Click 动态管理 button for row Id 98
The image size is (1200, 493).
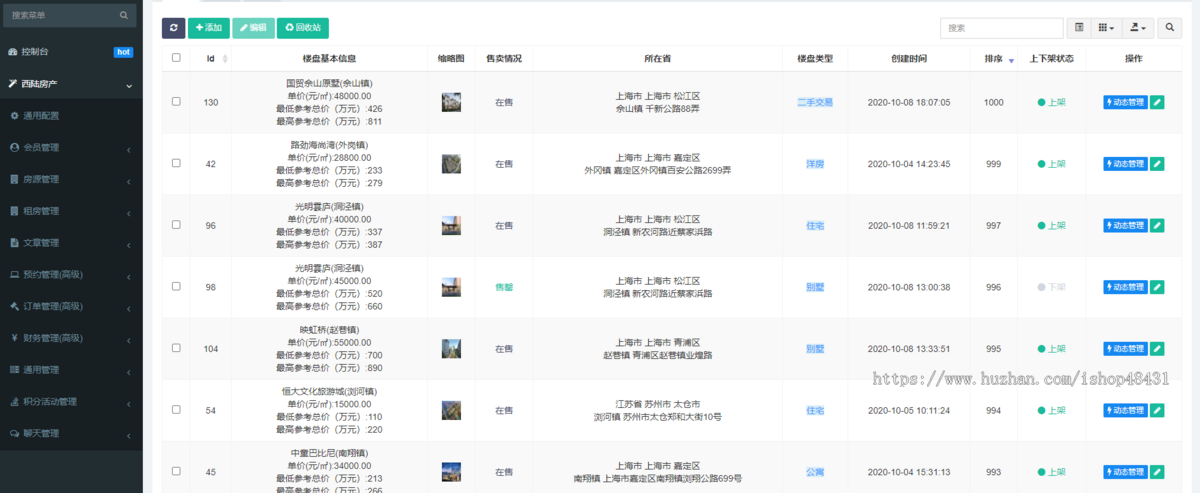point(1125,287)
